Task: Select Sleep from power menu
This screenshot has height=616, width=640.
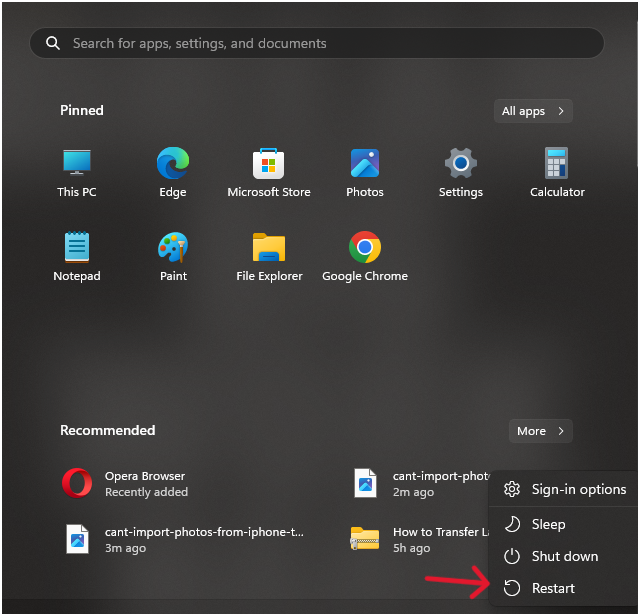Action: (x=564, y=524)
